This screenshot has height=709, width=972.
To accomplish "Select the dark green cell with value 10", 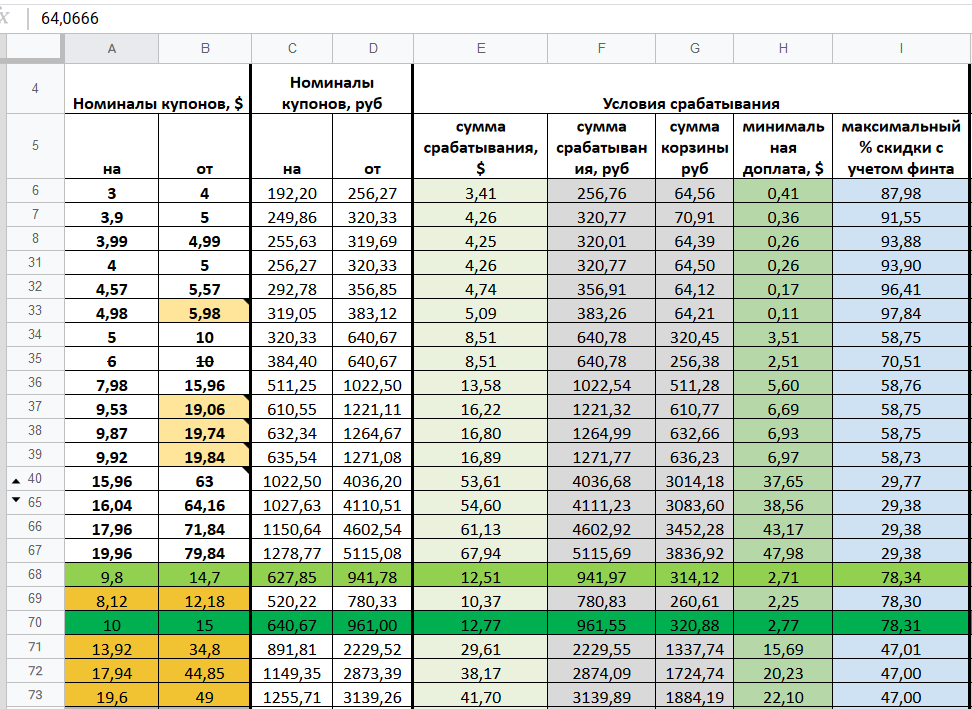I will 112,625.
